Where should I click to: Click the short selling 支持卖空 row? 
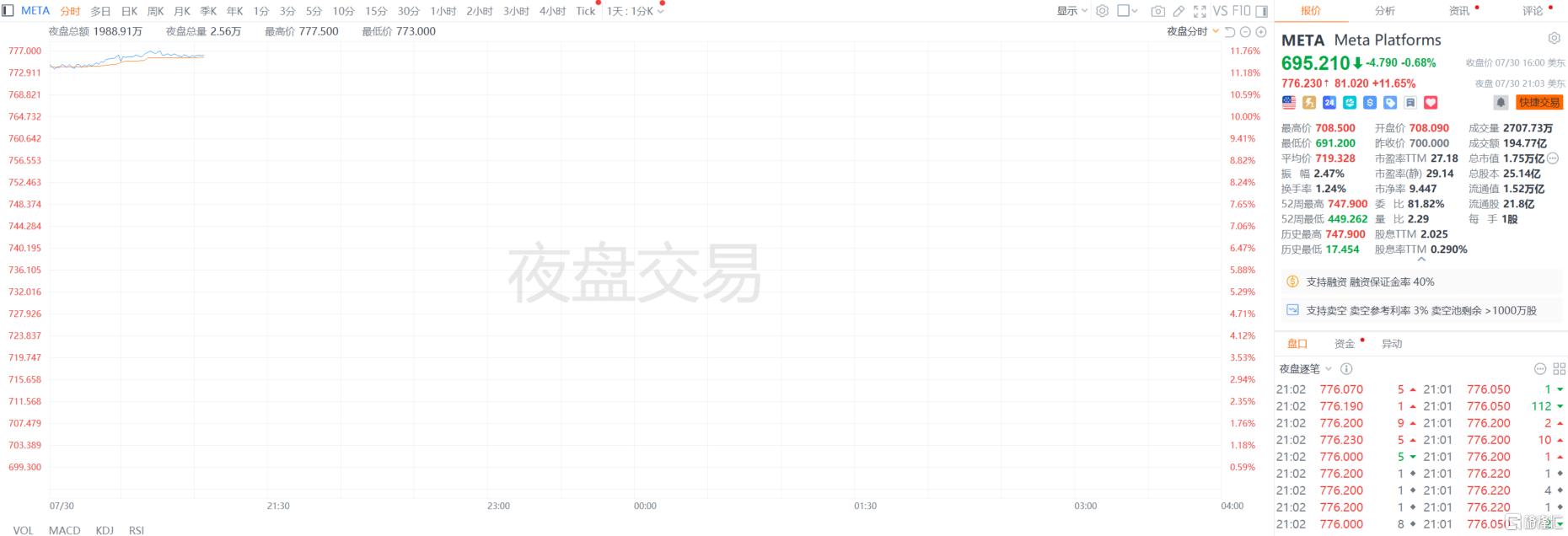tap(1420, 311)
